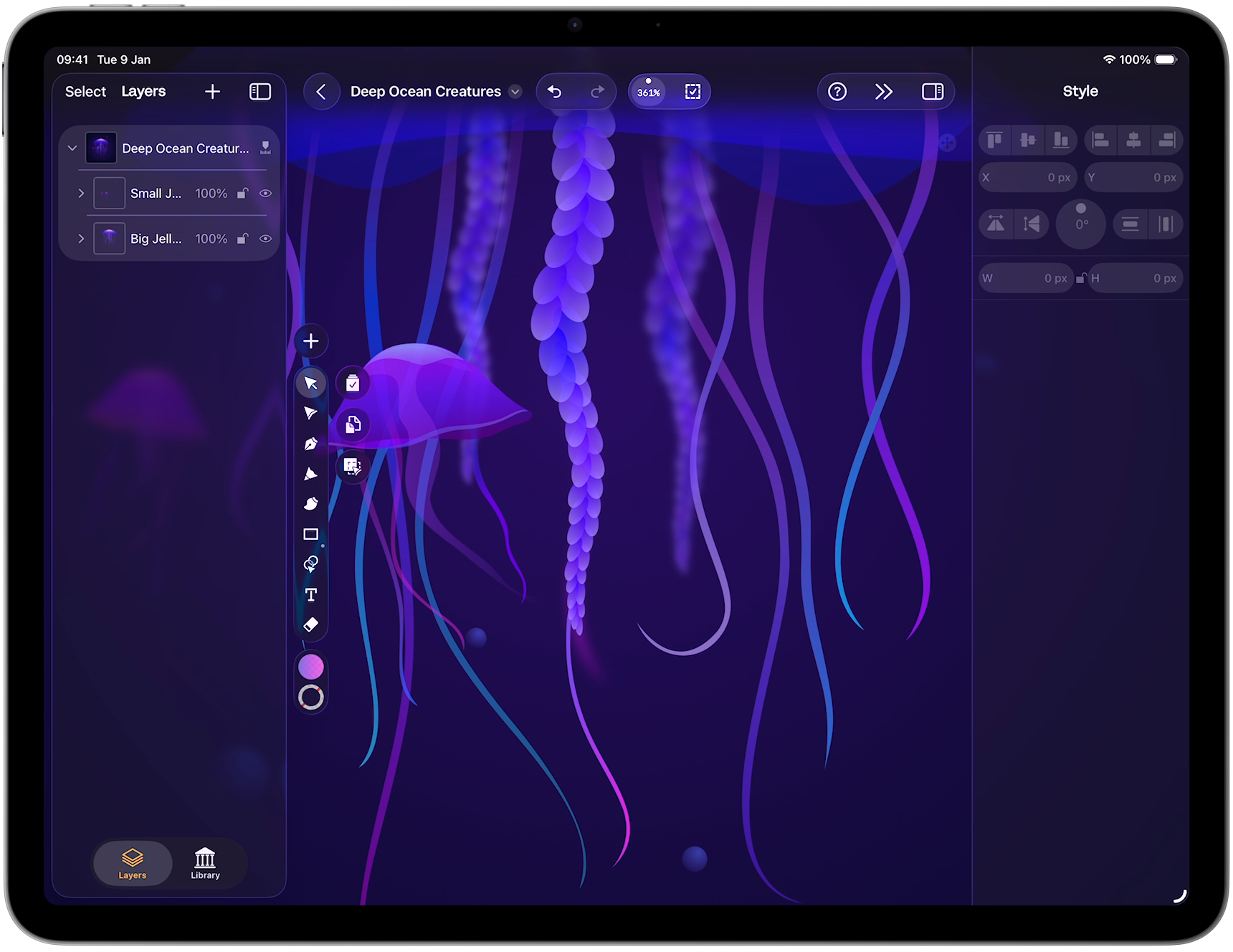Choose the Rectangle shape tool
Screen dimensions: 1233x952
pyautogui.click(x=311, y=534)
